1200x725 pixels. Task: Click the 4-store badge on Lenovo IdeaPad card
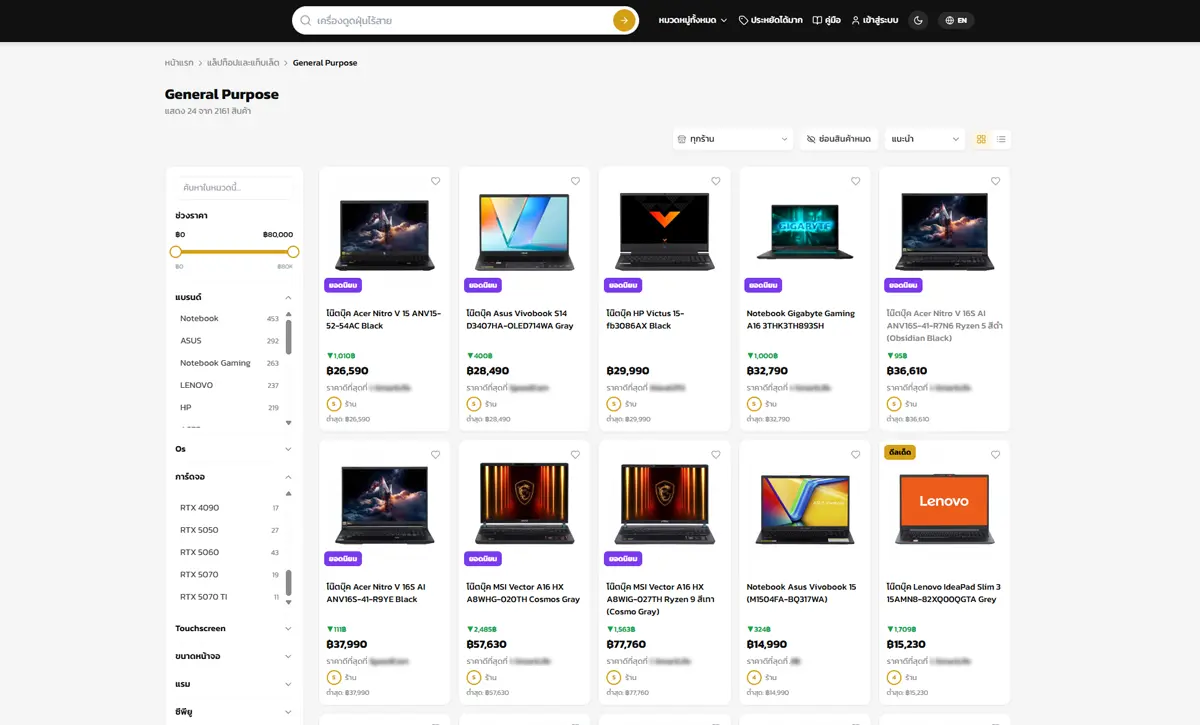pos(894,678)
